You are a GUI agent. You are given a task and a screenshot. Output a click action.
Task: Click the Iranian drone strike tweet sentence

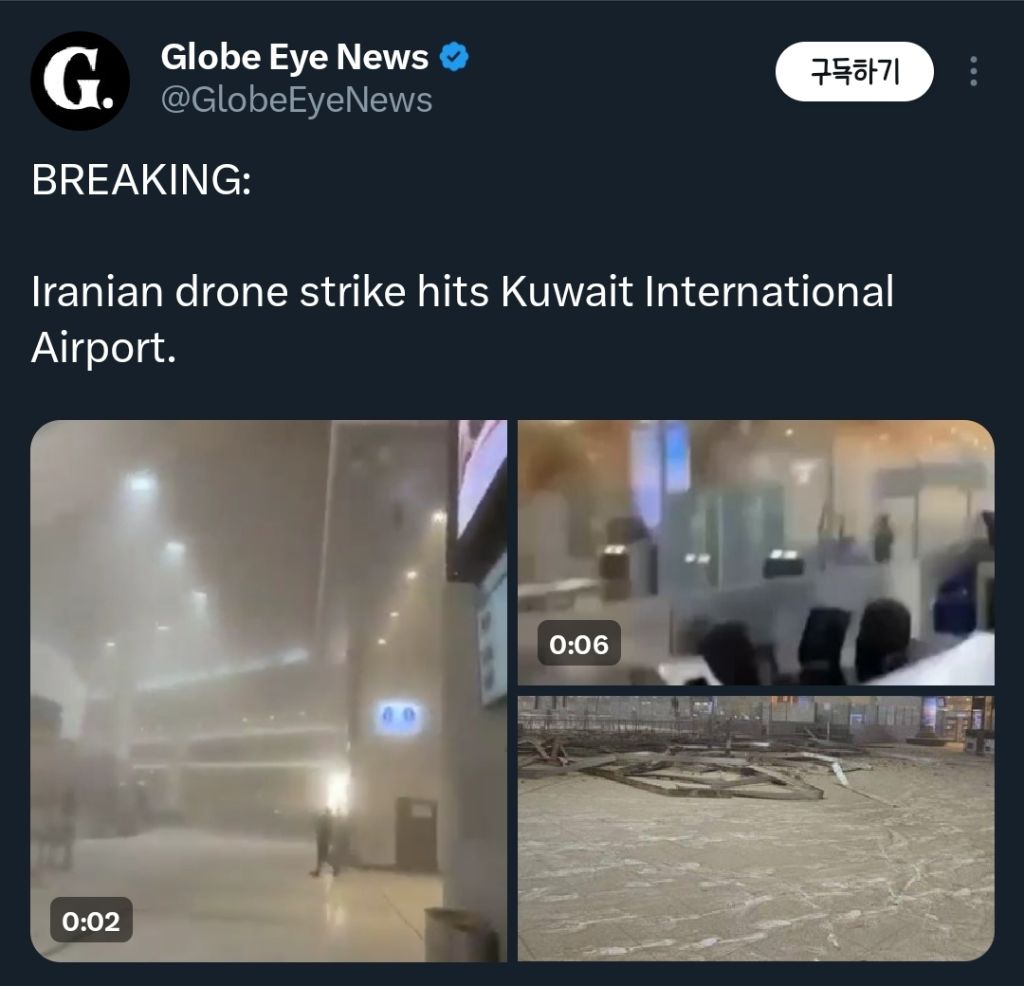pos(462,319)
